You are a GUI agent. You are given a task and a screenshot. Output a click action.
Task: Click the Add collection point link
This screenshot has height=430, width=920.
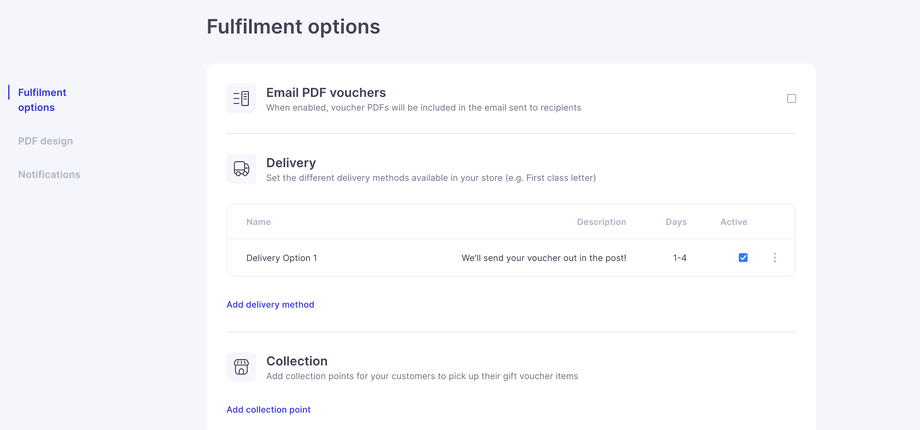click(268, 410)
